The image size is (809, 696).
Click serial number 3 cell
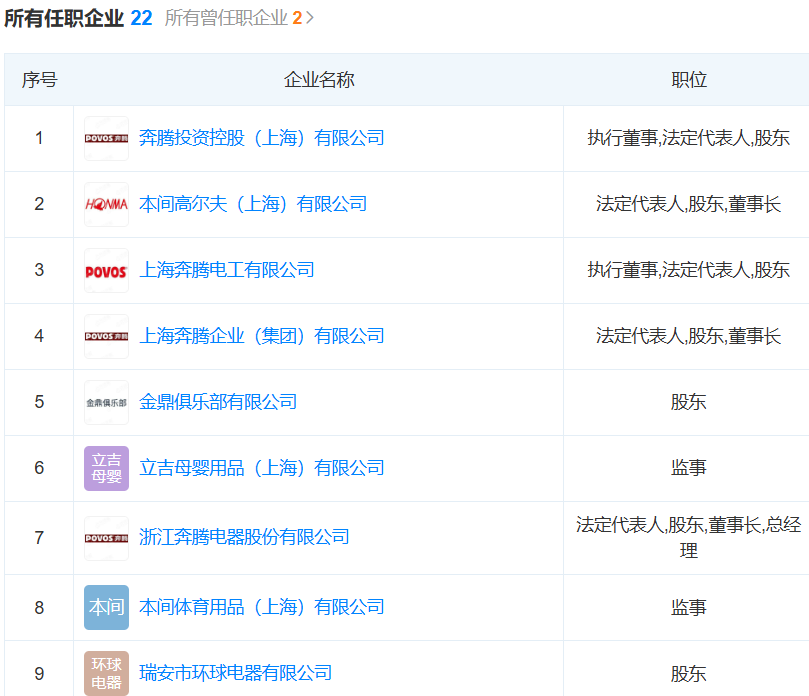tap(39, 270)
